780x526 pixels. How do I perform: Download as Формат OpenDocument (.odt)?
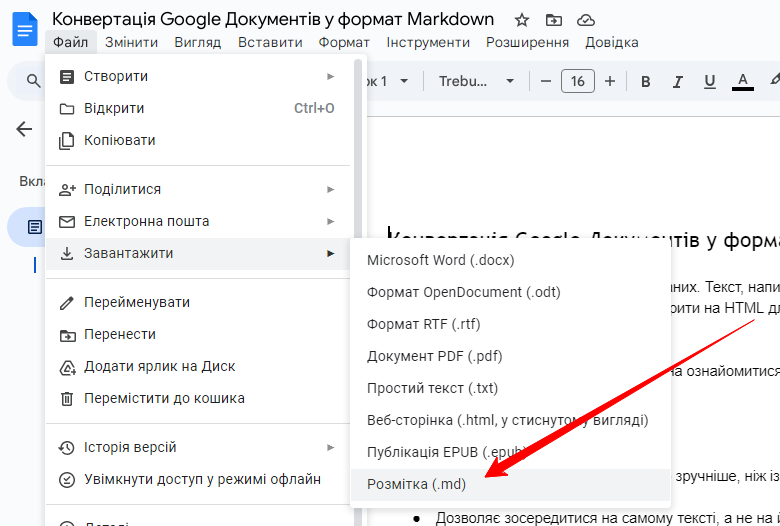510,292
